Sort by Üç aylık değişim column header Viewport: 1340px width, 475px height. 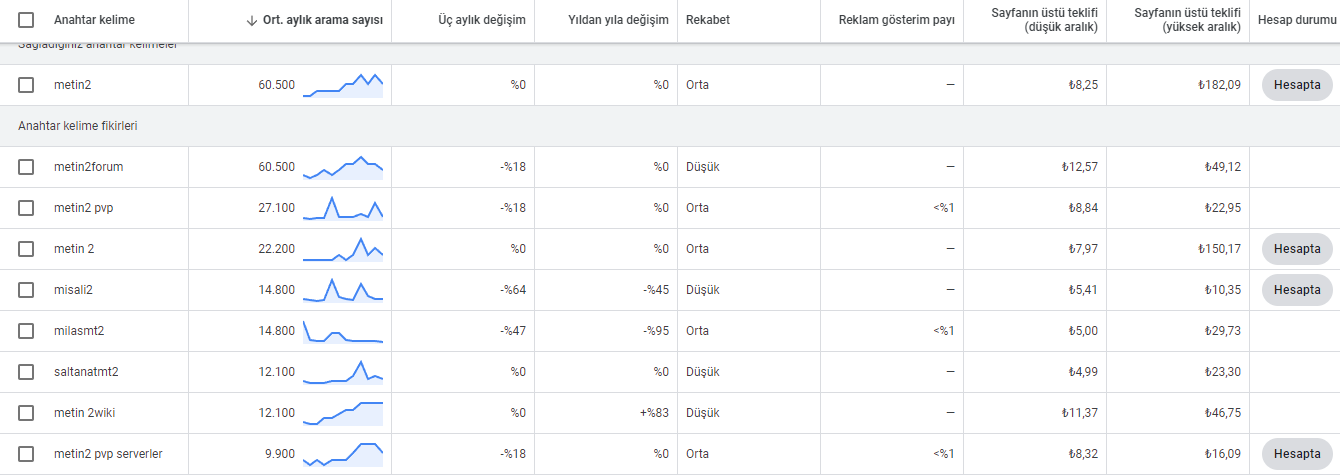click(482, 20)
